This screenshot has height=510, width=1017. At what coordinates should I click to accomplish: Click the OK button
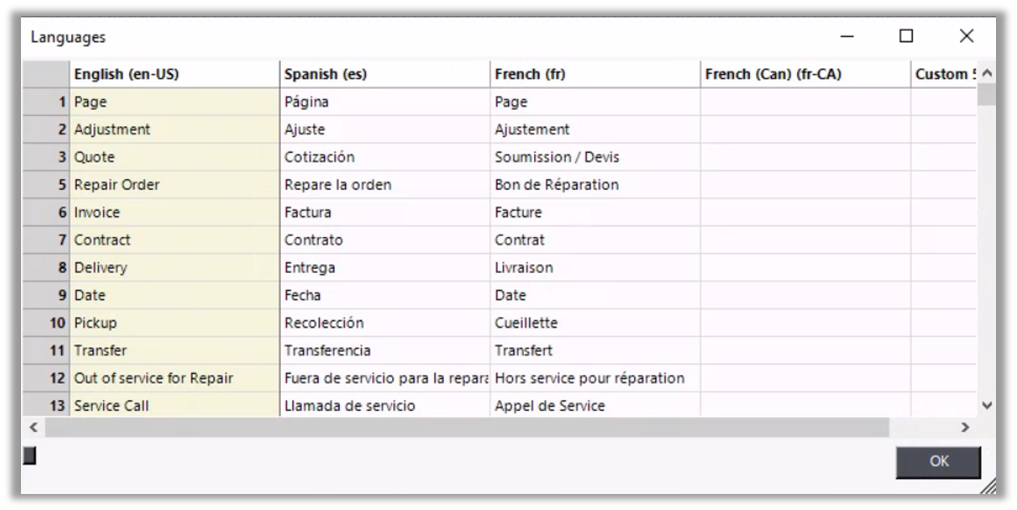pos(938,461)
